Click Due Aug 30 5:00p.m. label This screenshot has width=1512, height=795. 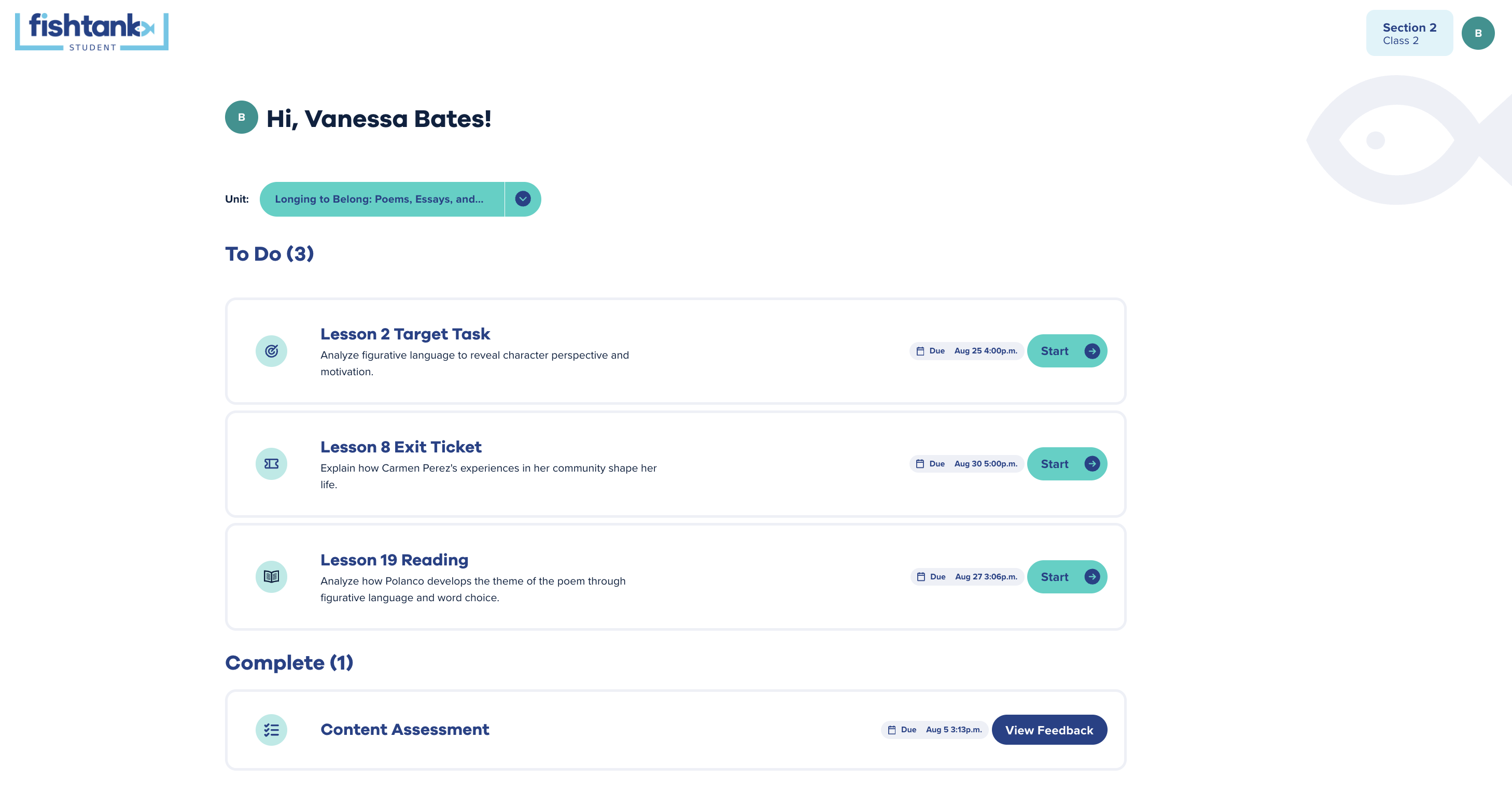967,464
